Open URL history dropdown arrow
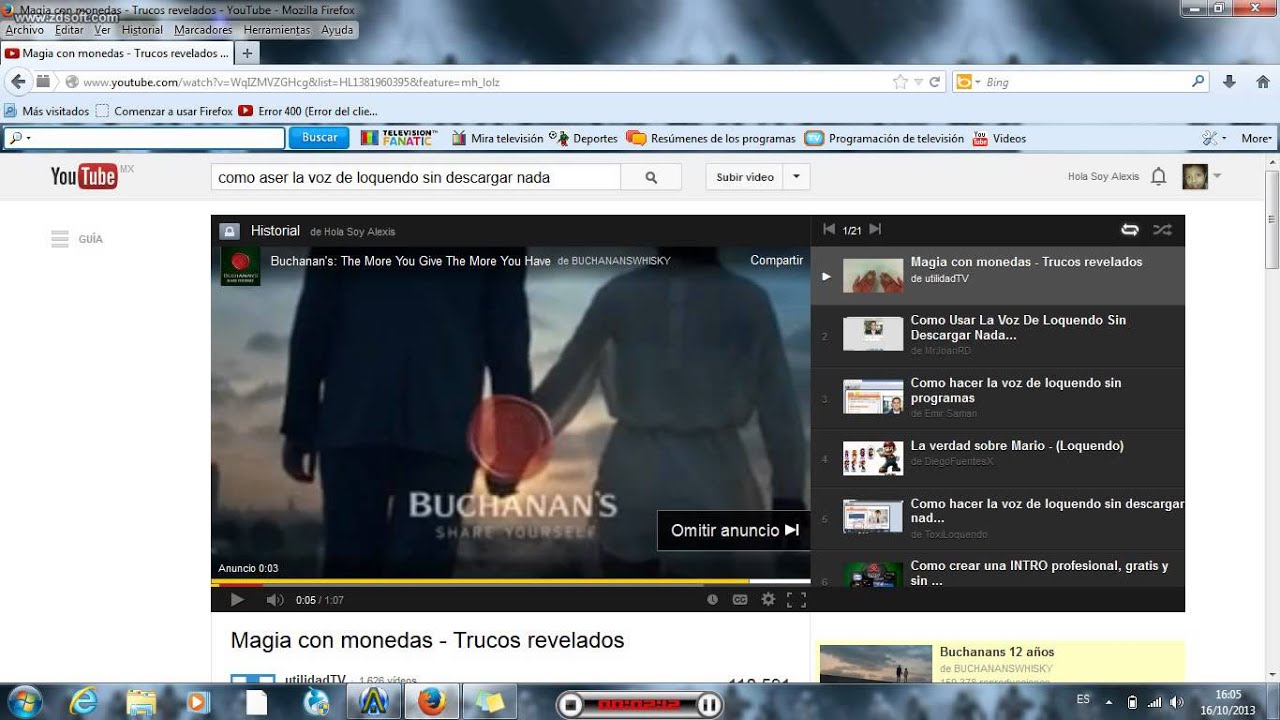The height and width of the screenshot is (720, 1280). [x=918, y=82]
